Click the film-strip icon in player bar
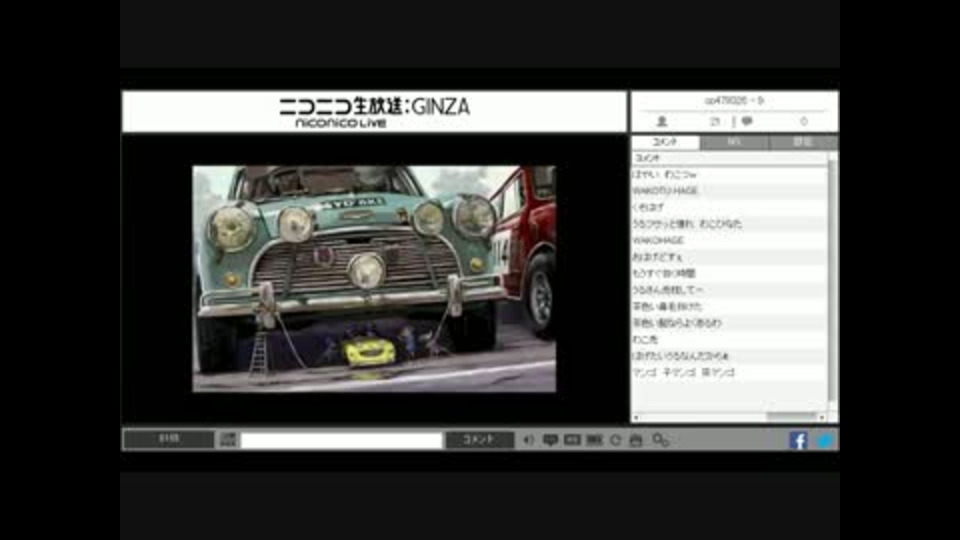This screenshot has width=960, height=540. tap(594, 440)
